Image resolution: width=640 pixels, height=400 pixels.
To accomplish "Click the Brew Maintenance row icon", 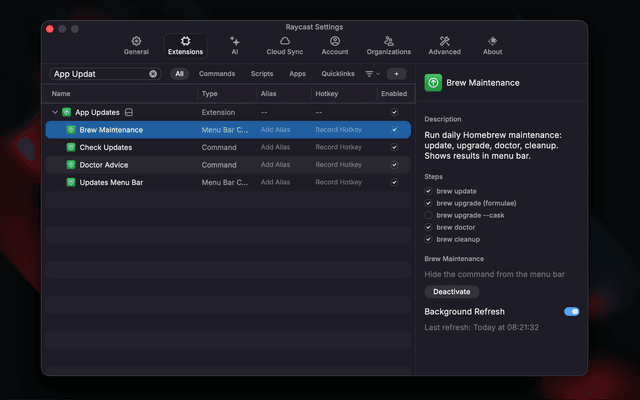I will pos(71,130).
